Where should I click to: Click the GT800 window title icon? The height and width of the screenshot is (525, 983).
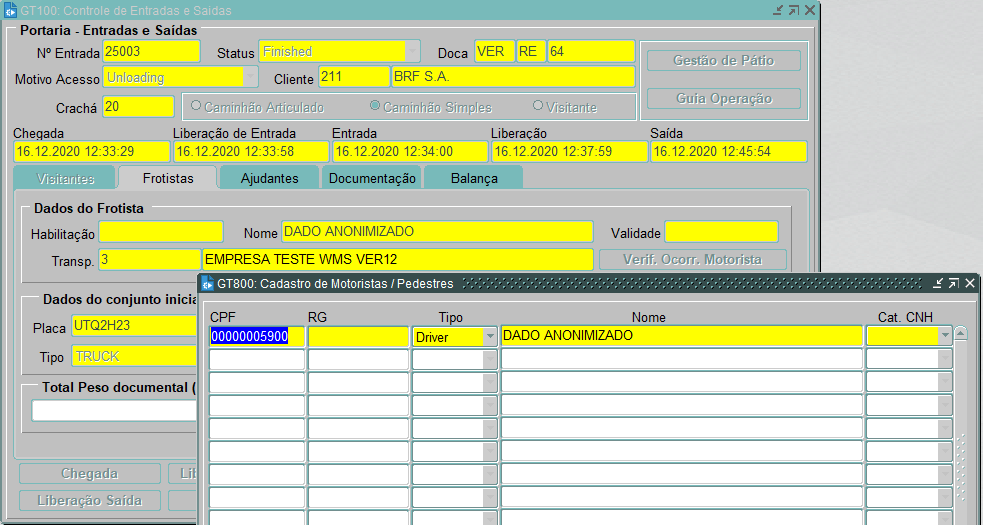pyautogui.click(x=208, y=284)
